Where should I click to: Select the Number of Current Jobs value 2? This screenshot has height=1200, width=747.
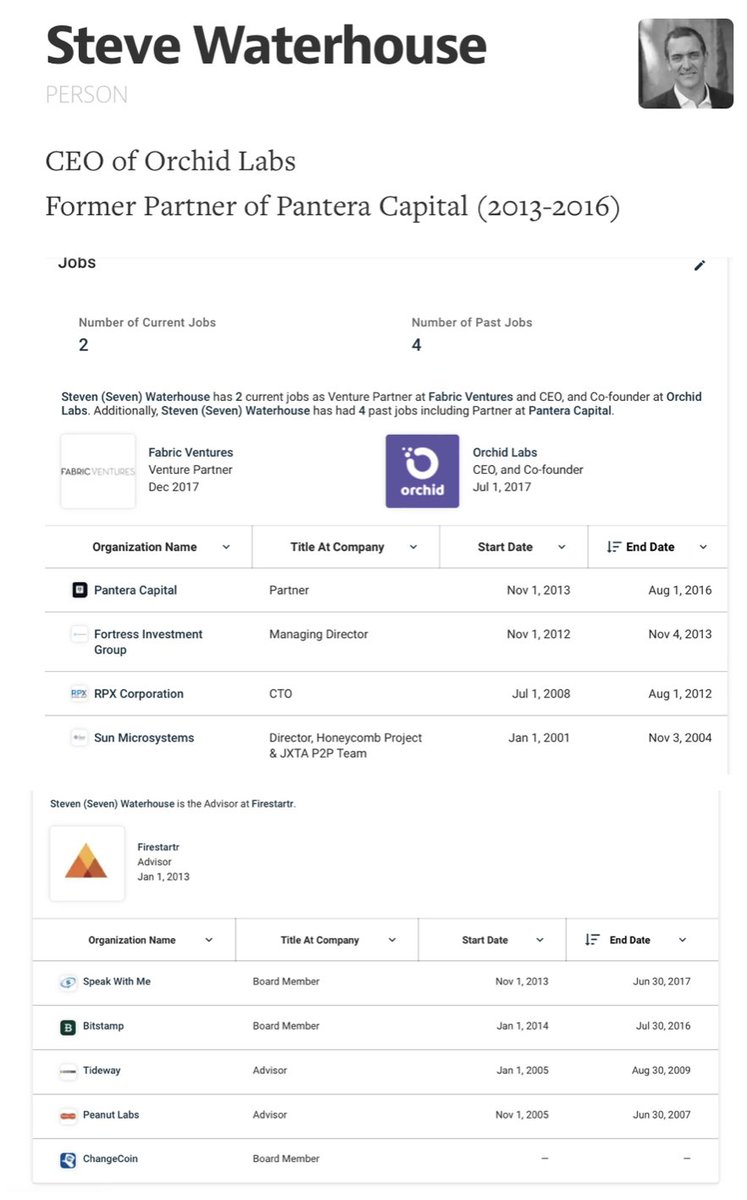point(83,345)
